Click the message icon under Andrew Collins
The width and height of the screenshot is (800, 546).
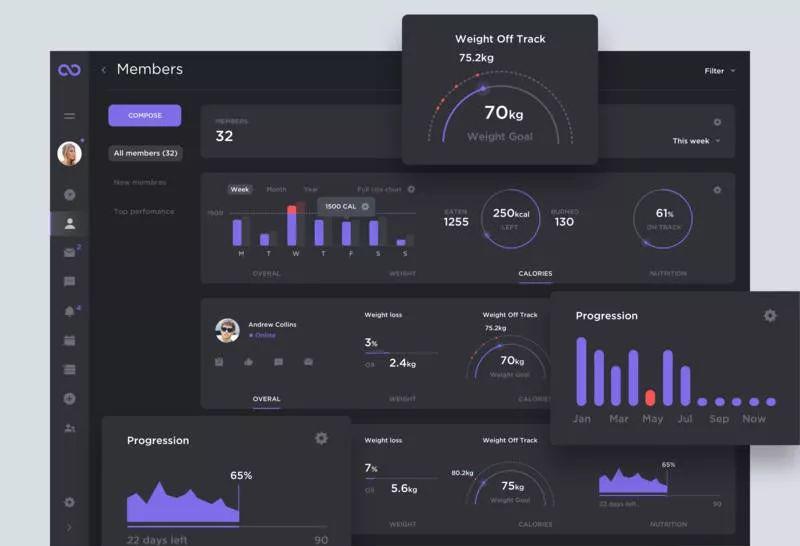click(279, 362)
